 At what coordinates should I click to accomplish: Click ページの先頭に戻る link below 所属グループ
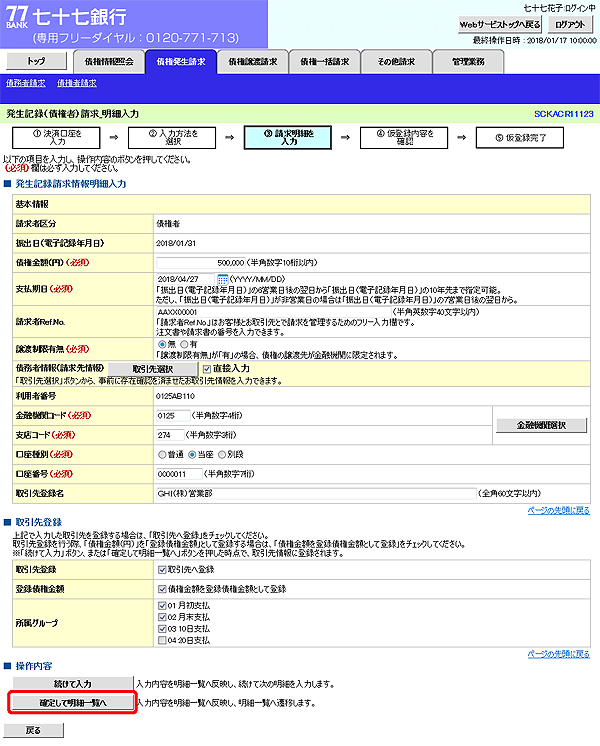[559, 654]
